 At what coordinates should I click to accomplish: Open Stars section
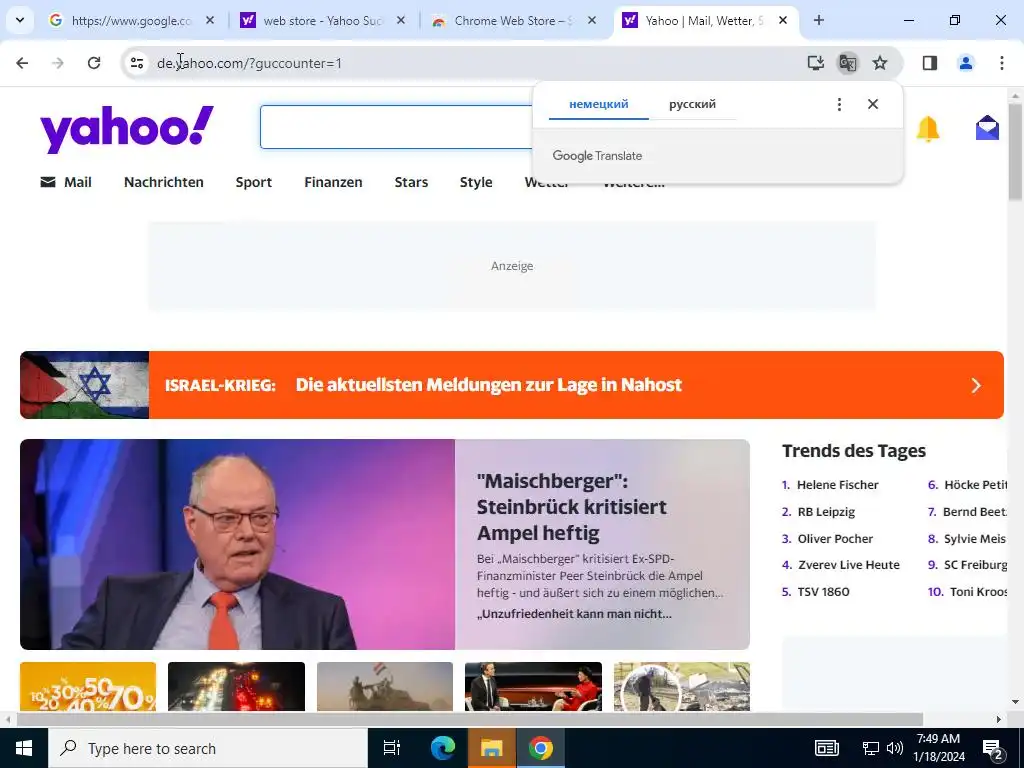pos(411,182)
